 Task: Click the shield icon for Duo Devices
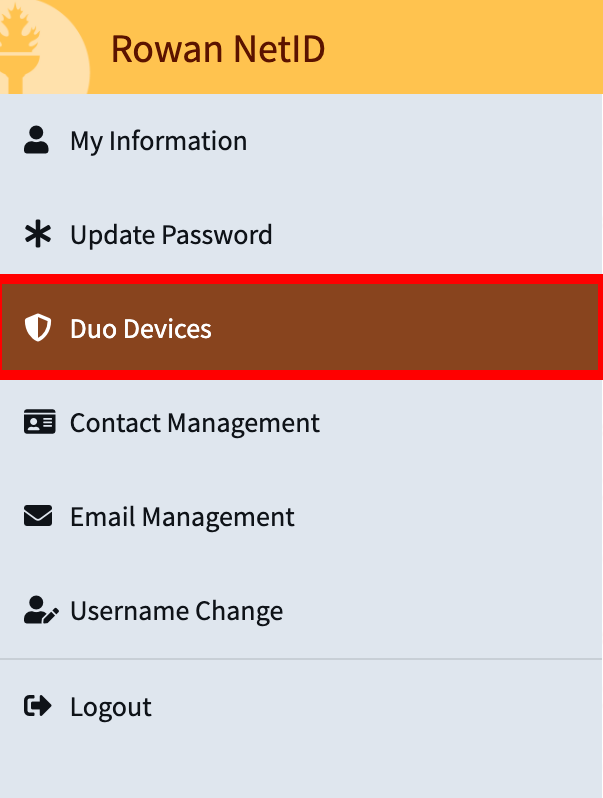pos(37,328)
